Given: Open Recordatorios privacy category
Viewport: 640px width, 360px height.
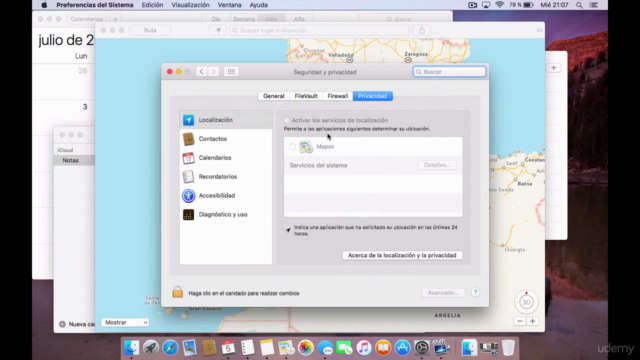Looking at the screenshot, I should pos(226,177).
